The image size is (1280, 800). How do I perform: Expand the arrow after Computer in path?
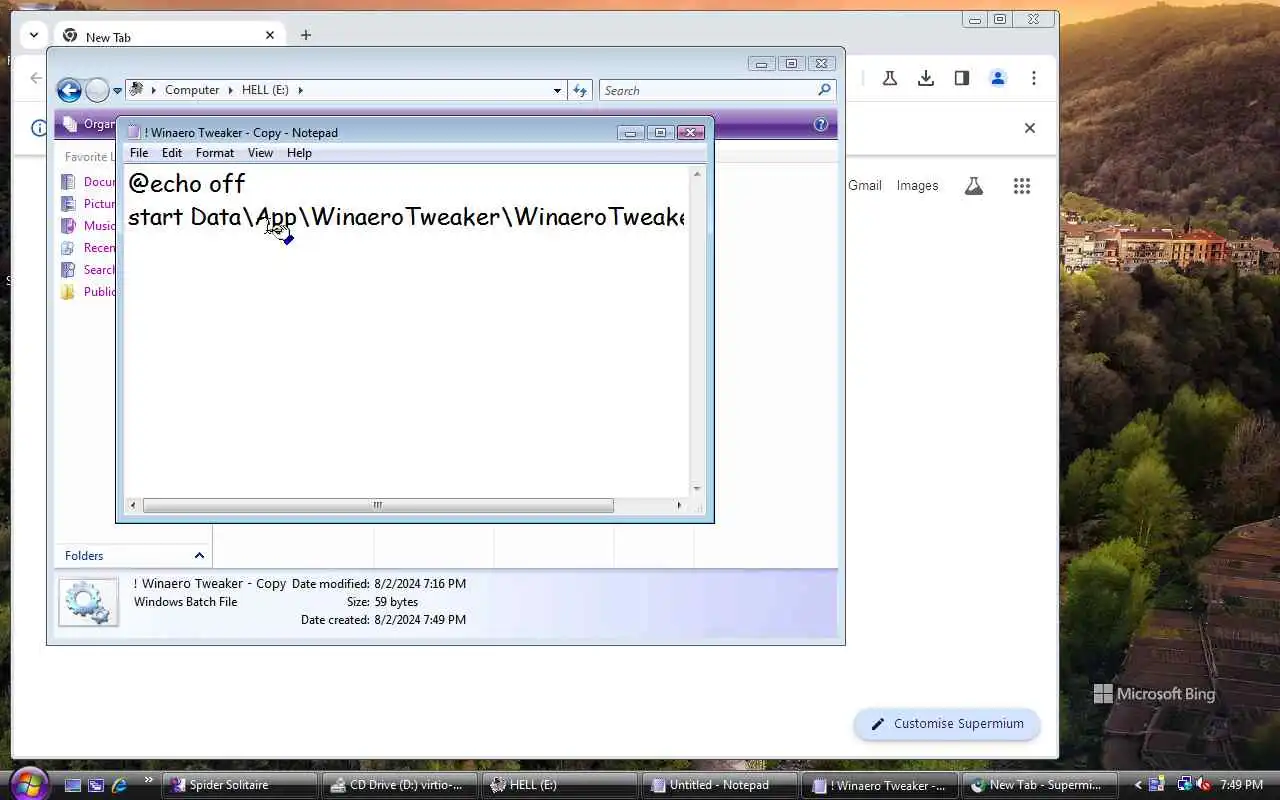tap(231, 90)
